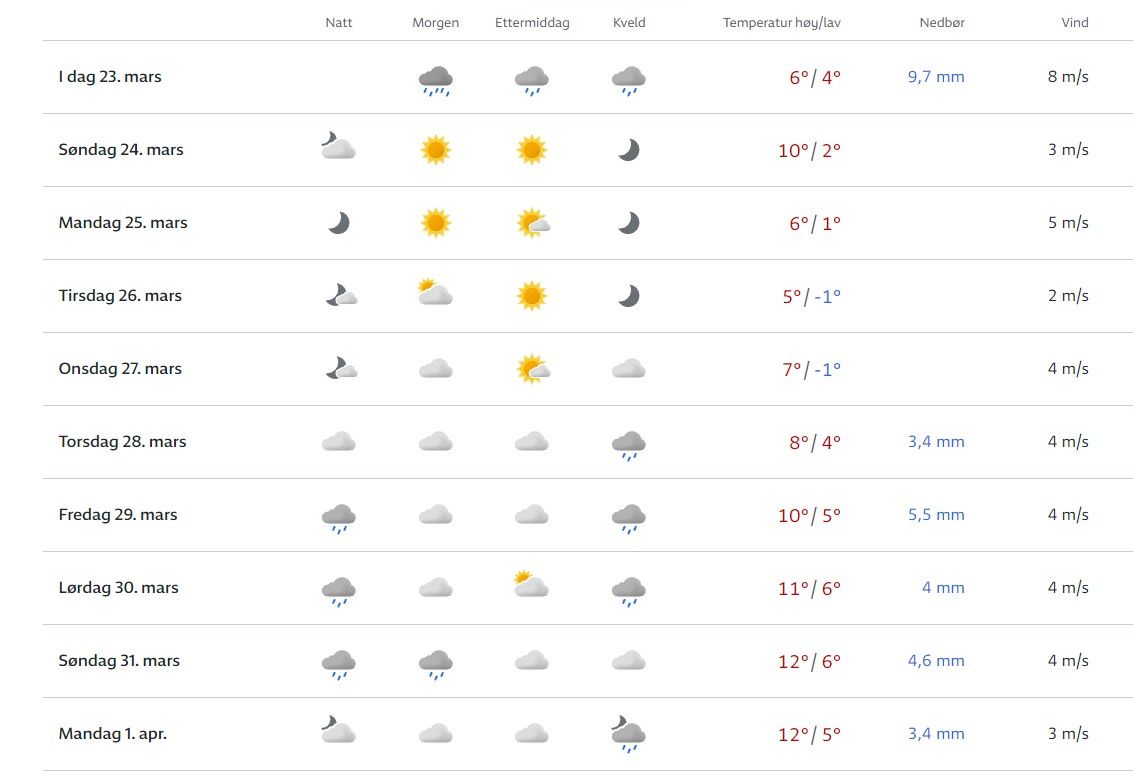Screen dimensions: 1133x779
Task: Select the Fredag 29. mars forecast row
Action: (118, 515)
